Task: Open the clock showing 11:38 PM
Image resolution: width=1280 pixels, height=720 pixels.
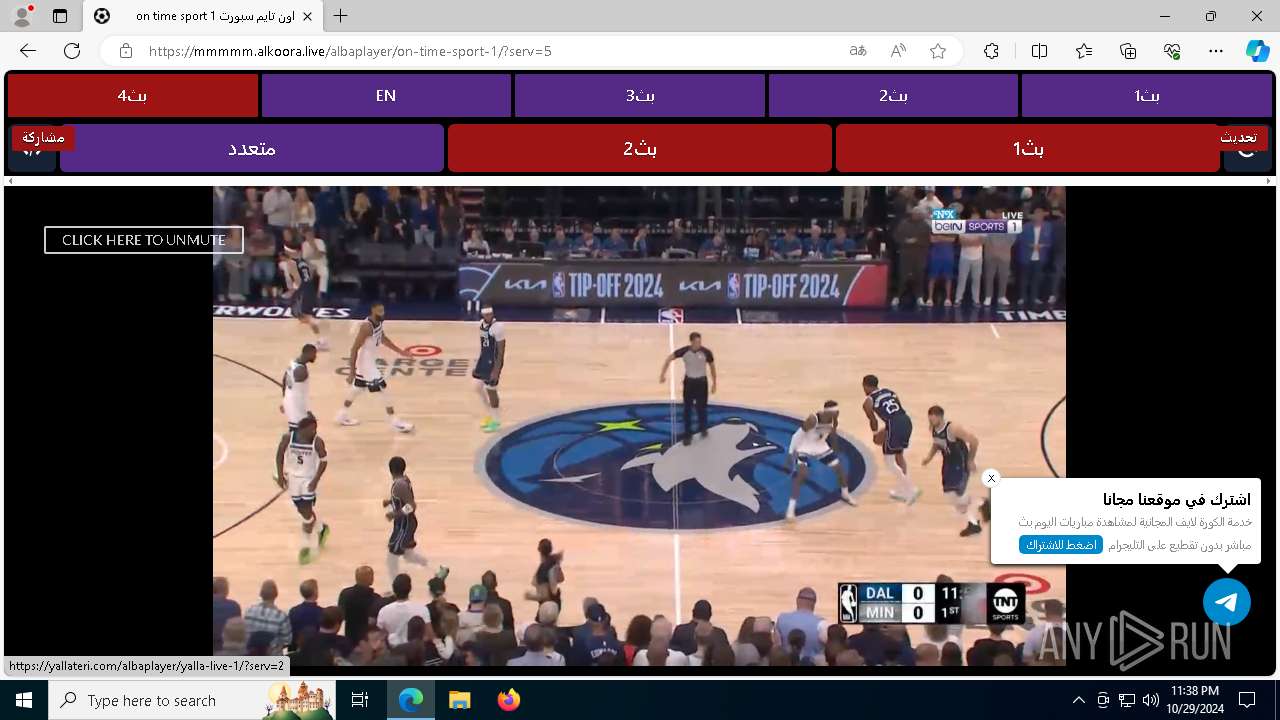Action: coord(1194,700)
